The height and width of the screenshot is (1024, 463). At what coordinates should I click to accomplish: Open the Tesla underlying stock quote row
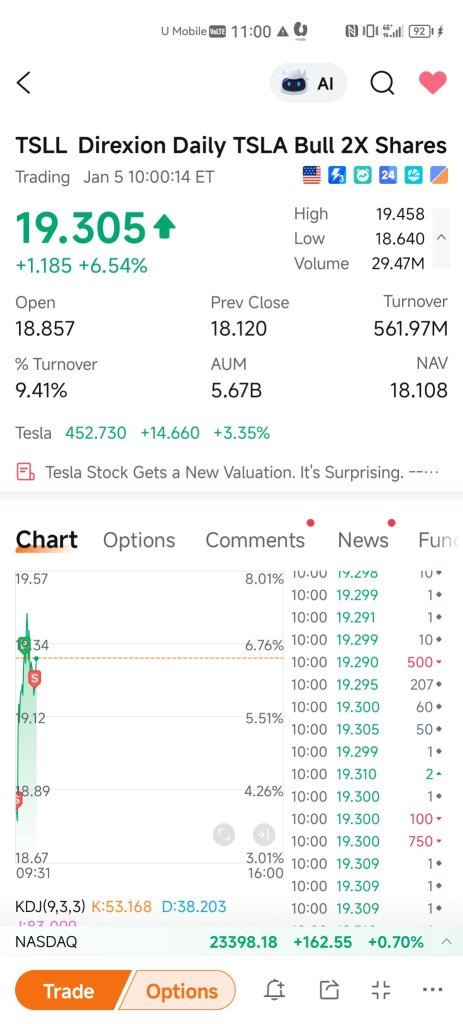(142, 433)
